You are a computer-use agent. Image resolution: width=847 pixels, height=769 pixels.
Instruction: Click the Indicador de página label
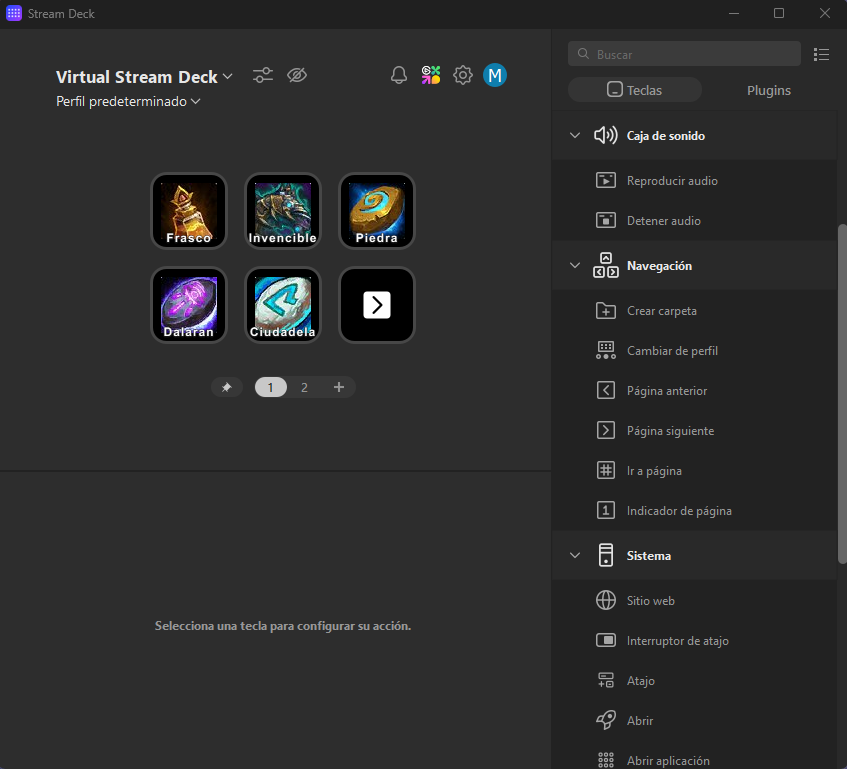679,511
